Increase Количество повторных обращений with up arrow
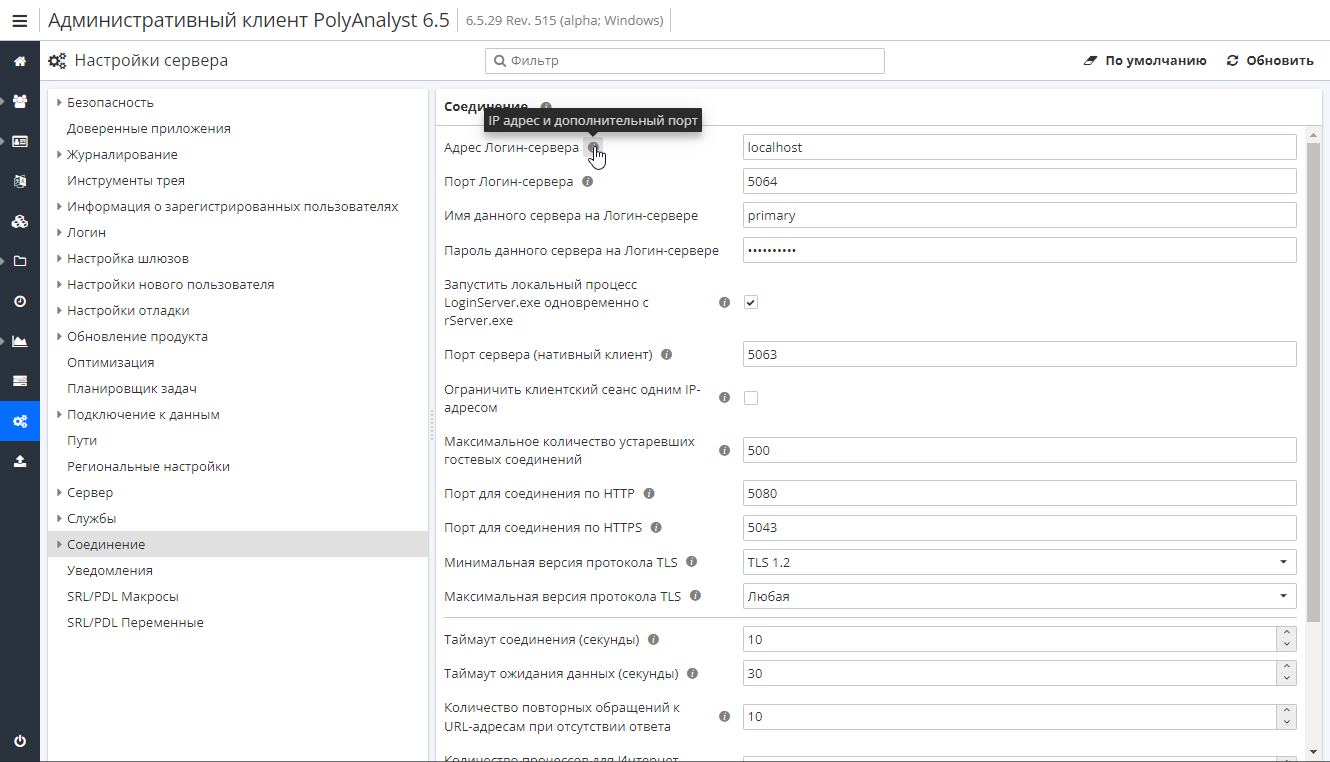 point(1287,710)
